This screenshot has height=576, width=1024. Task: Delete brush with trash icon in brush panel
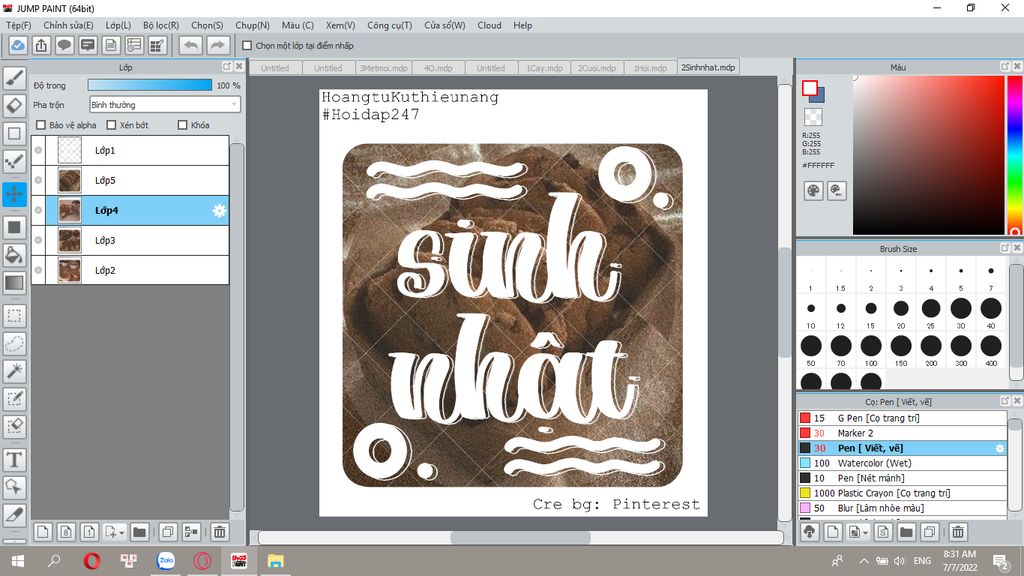[x=957, y=532]
